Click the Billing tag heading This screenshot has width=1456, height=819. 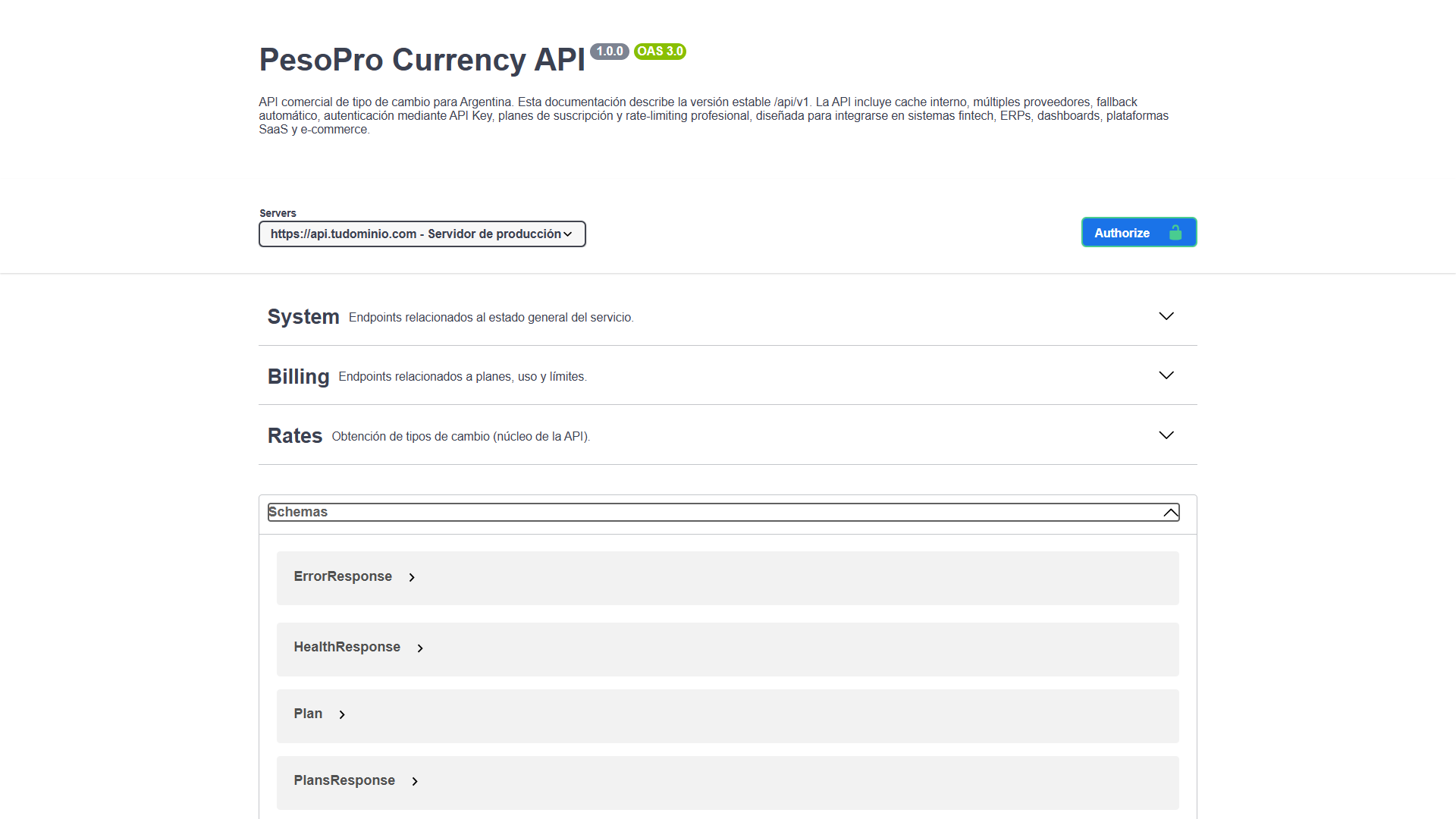[x=298, y=376]
